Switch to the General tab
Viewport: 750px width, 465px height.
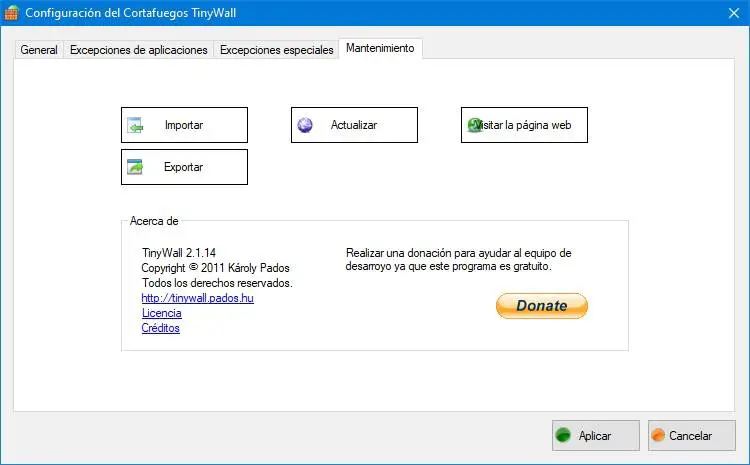coord(39,50)
